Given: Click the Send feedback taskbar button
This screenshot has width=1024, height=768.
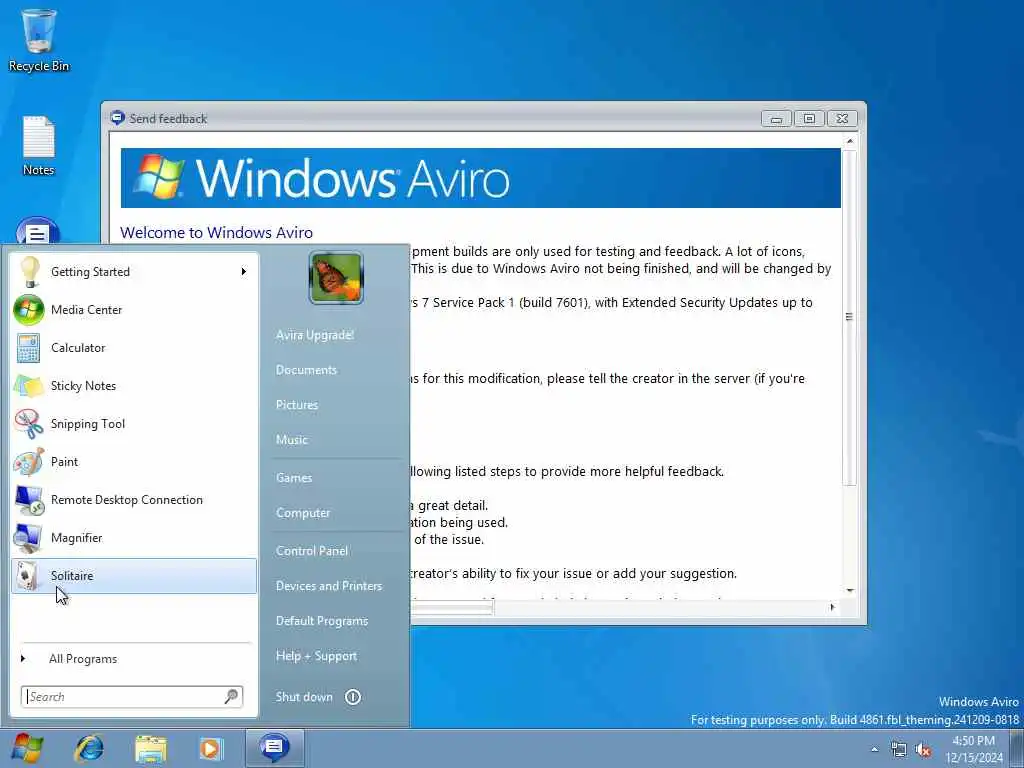Looking at the screenshot, I should pyautogui.click(x=274, y=748).
